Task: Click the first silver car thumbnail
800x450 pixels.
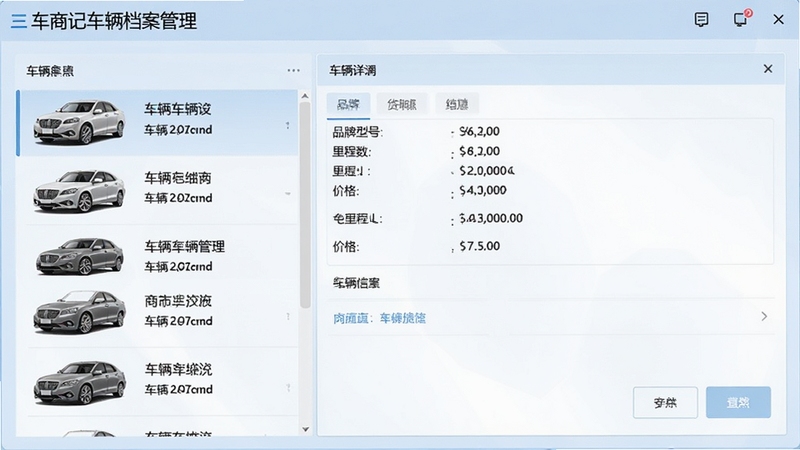Action: click(x=79, y=122)
